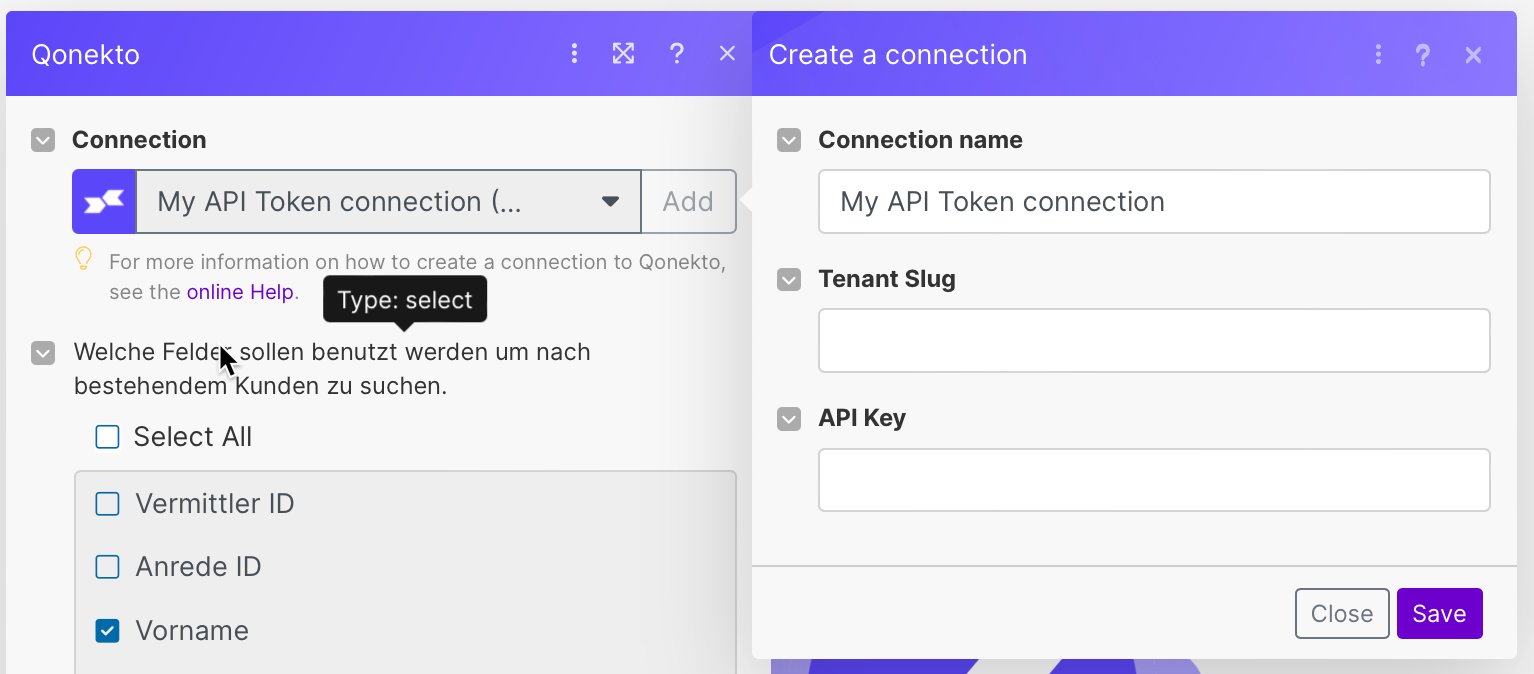The image size is (1534, 674).
Task: Click the Connection name input field
Action: point(1154,202)
